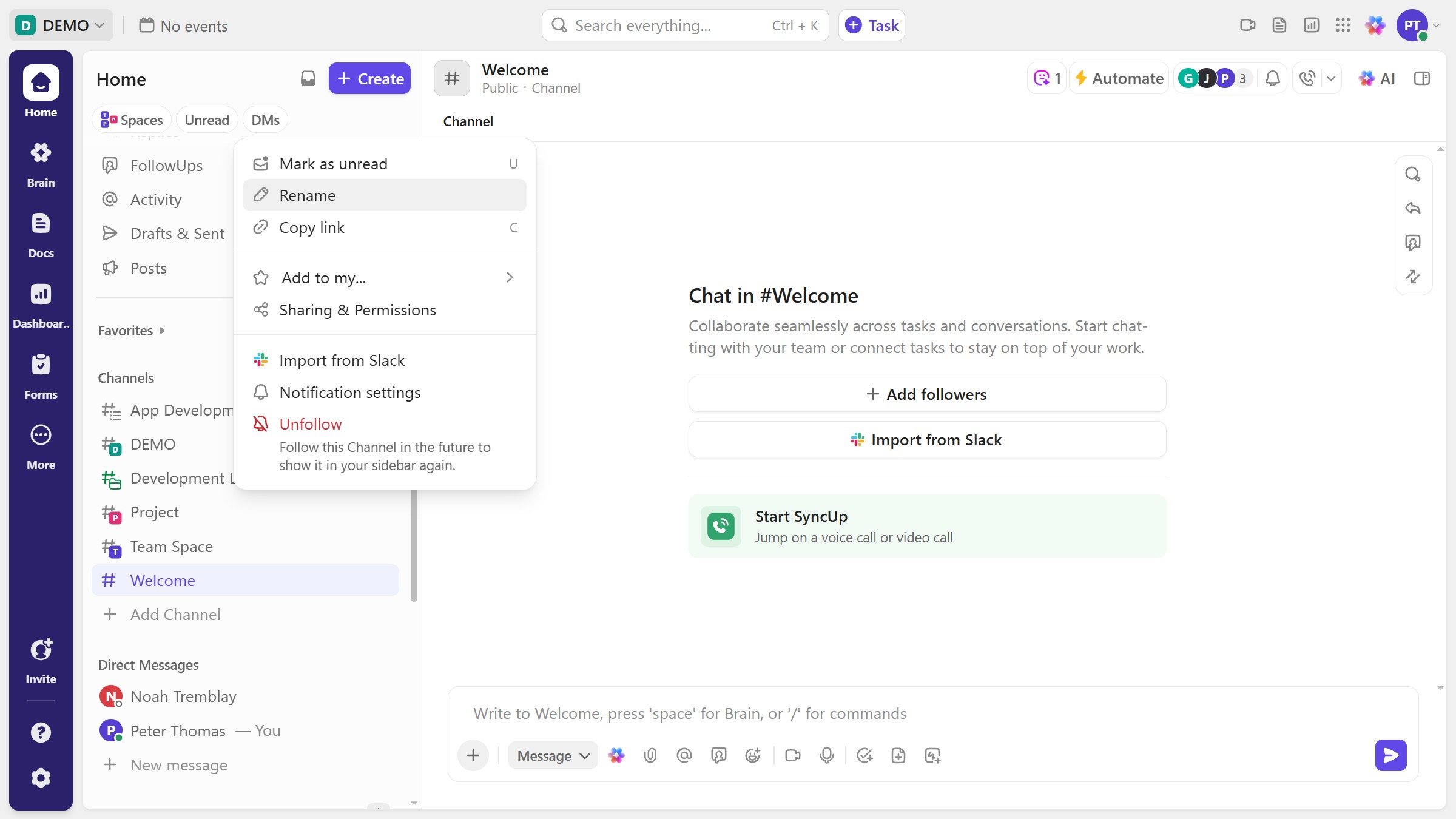Screen dimensions: 1456x819
Task: Open Forms from the left navigation
Action: pyautogui.click(x=41, y=374)
